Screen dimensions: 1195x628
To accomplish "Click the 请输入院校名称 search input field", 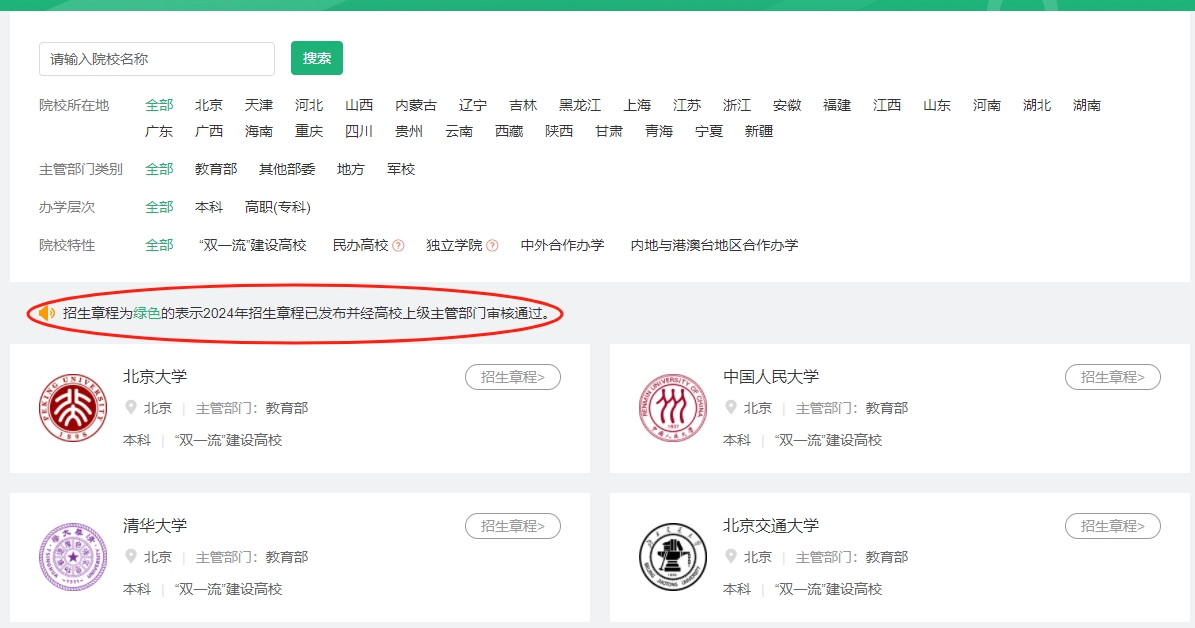I will [156, 58].
